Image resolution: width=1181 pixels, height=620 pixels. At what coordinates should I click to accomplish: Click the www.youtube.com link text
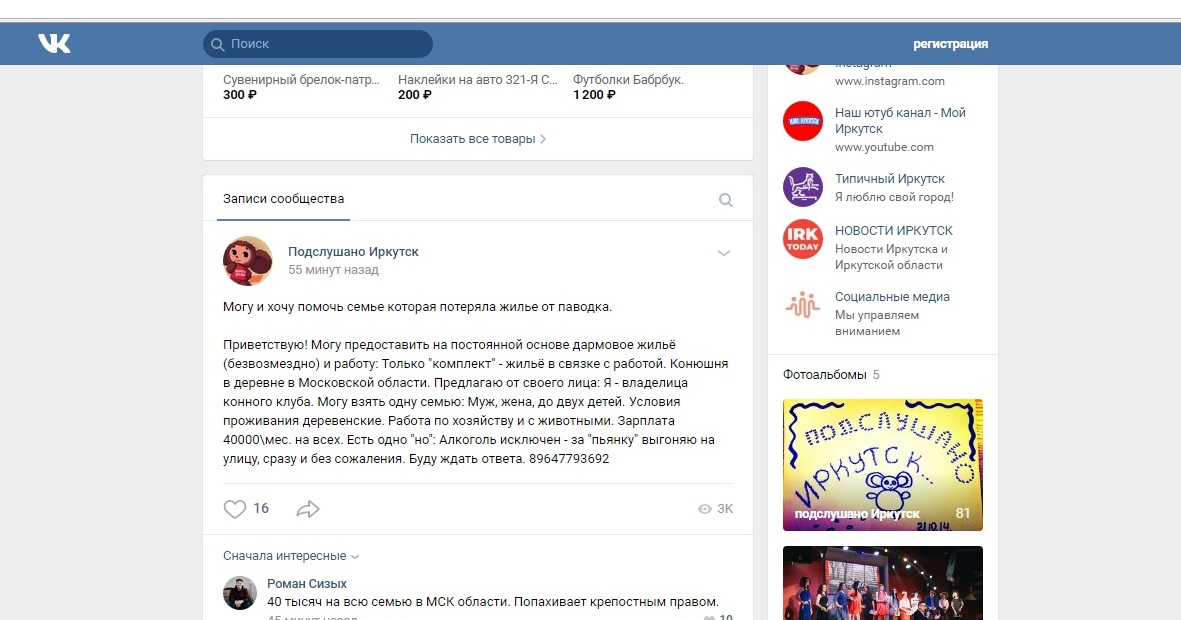coord(884,147)
